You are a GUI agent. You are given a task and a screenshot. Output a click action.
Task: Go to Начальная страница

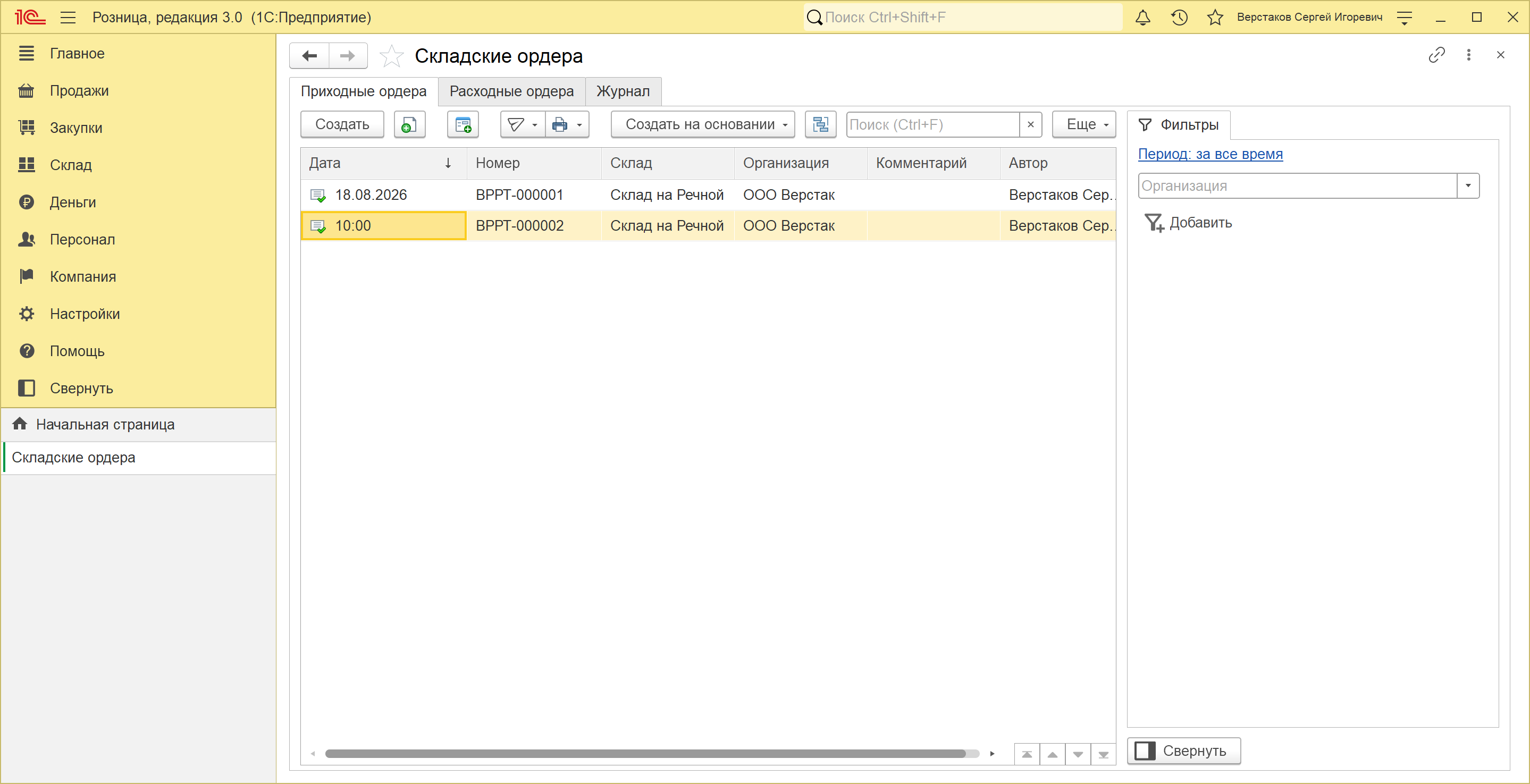click(139, 425)
